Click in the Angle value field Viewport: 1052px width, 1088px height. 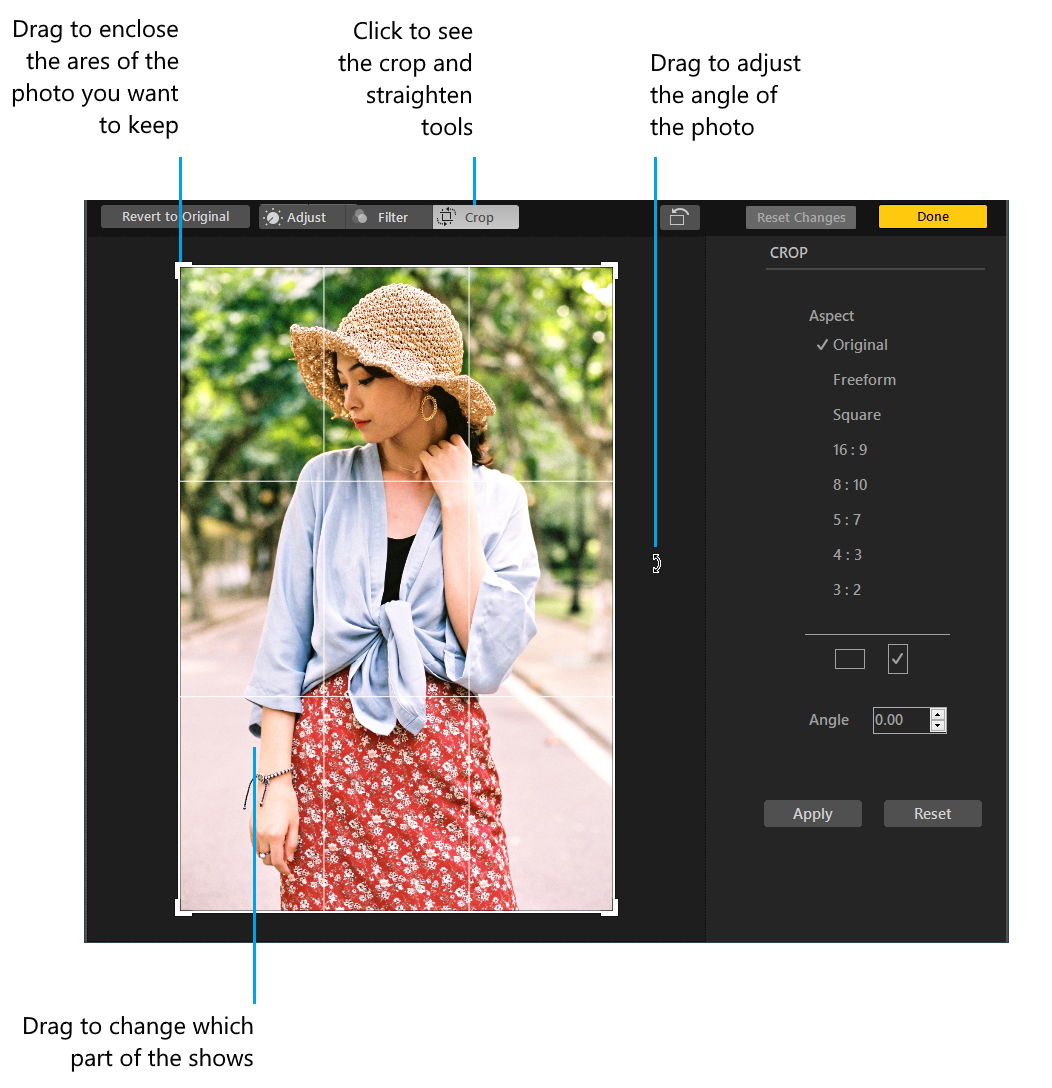coord(901,720)
